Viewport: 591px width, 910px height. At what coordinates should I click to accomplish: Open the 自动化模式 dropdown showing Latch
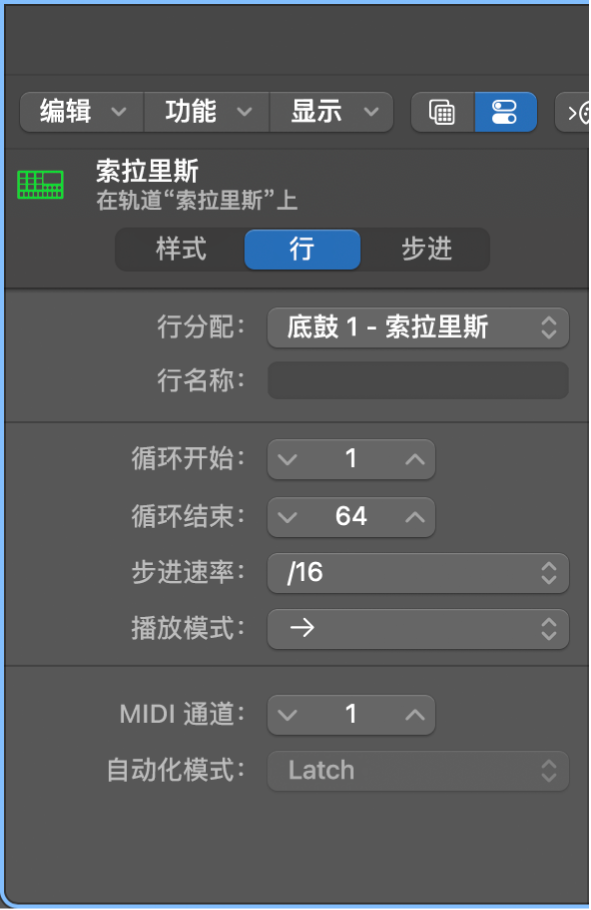[x=417, y=770]
